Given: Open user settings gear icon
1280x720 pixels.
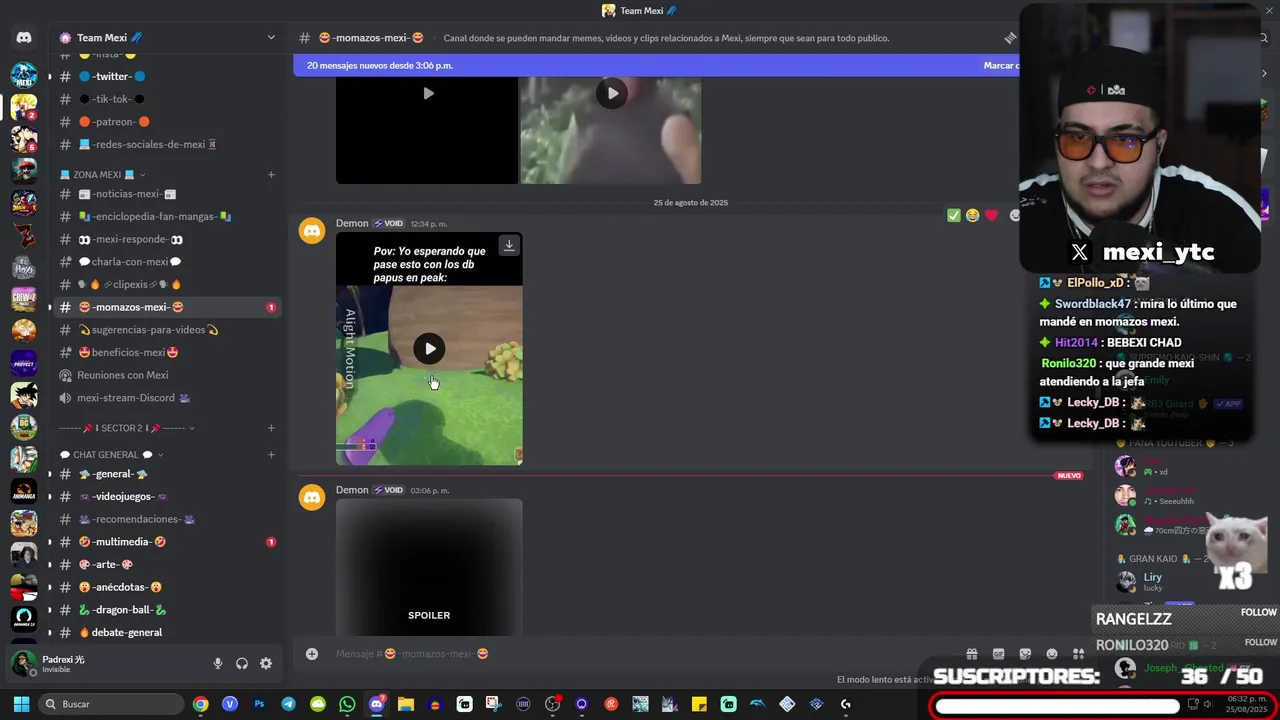Looking at the screenshot, I should [x=266, y=663].
